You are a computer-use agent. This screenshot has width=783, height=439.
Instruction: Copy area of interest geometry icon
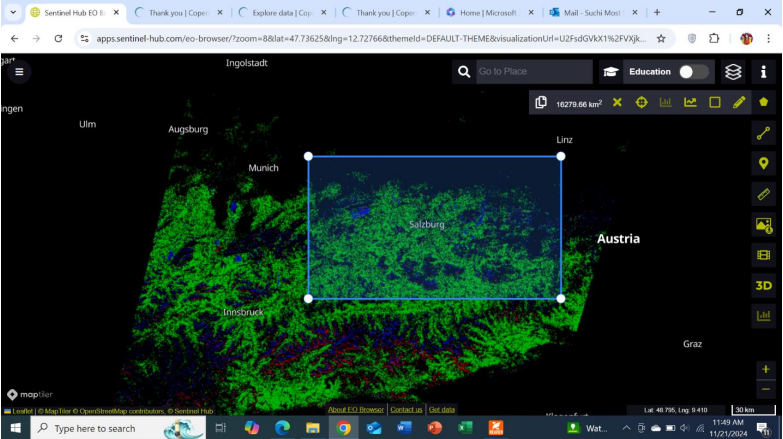(541, 102)
